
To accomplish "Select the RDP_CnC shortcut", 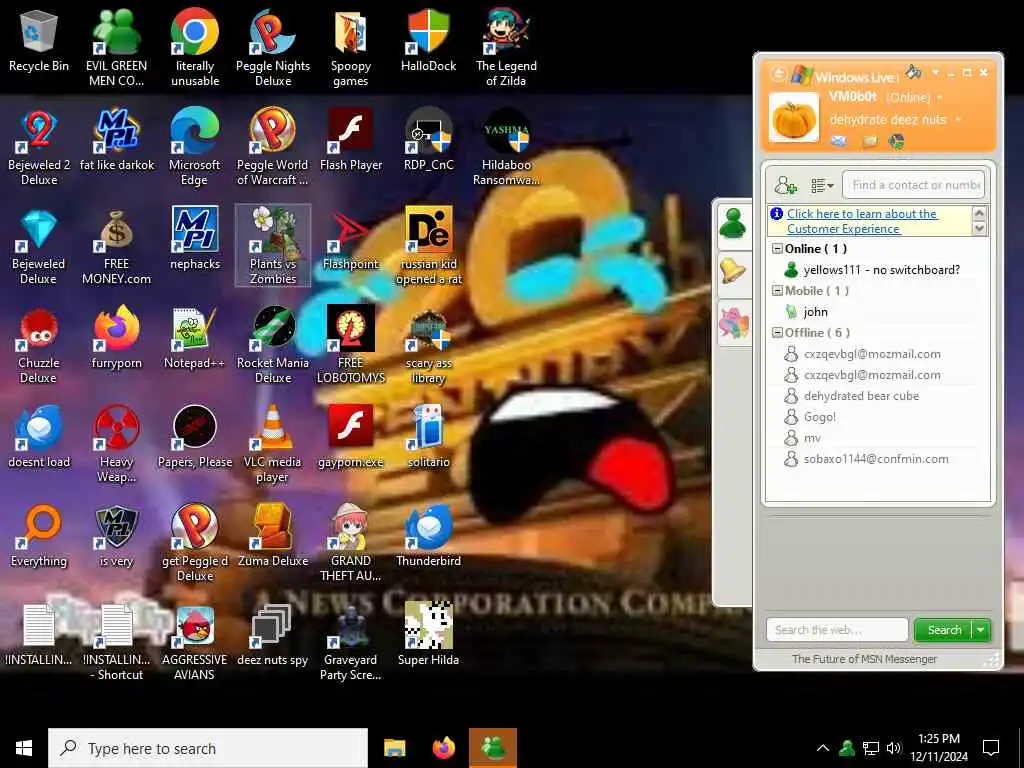I will [x=428, y=141].
